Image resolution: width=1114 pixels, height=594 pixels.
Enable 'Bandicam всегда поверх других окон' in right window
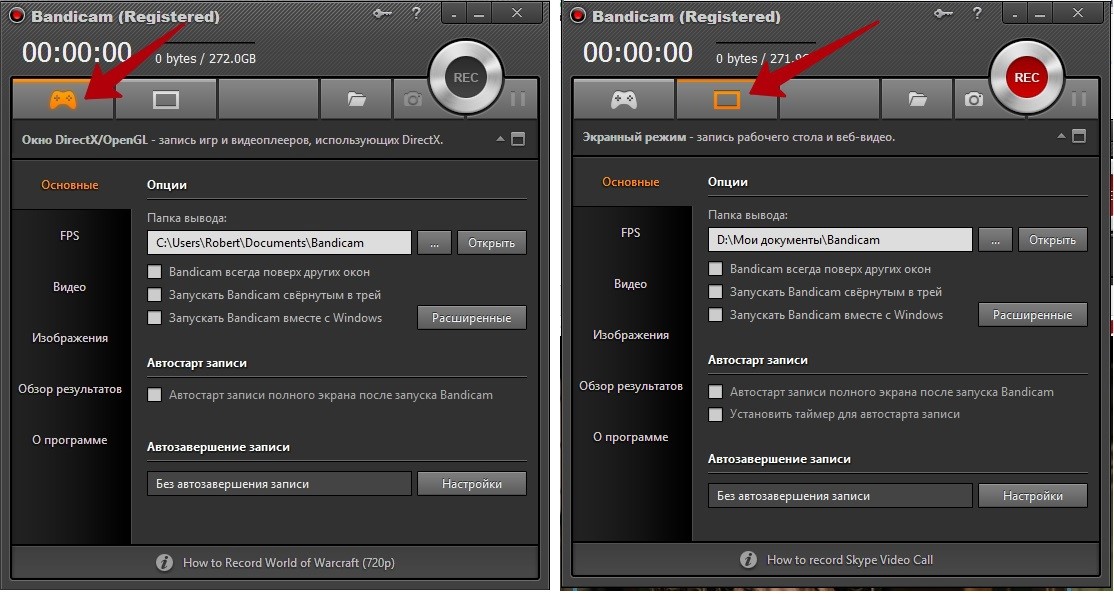(x=715, y=269)
